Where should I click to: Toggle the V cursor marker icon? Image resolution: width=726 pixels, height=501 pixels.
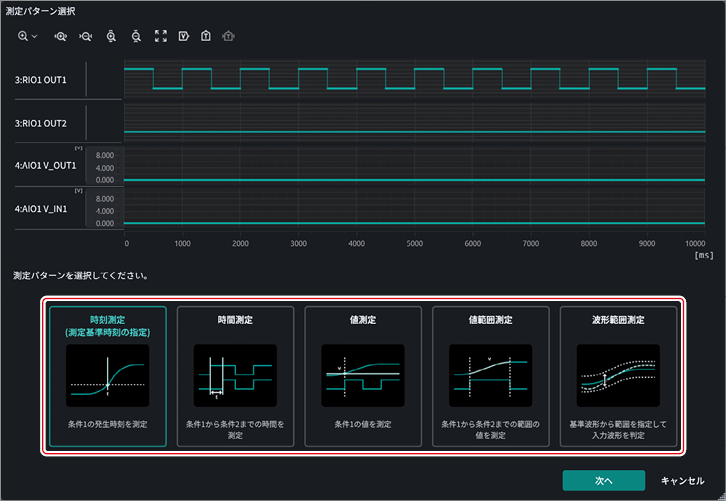click(x=184, y=36)
